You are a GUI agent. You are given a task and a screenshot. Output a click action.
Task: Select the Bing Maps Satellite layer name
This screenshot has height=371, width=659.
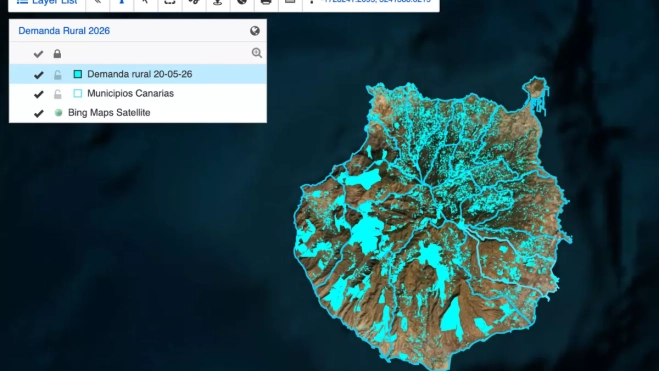point(109,113)
